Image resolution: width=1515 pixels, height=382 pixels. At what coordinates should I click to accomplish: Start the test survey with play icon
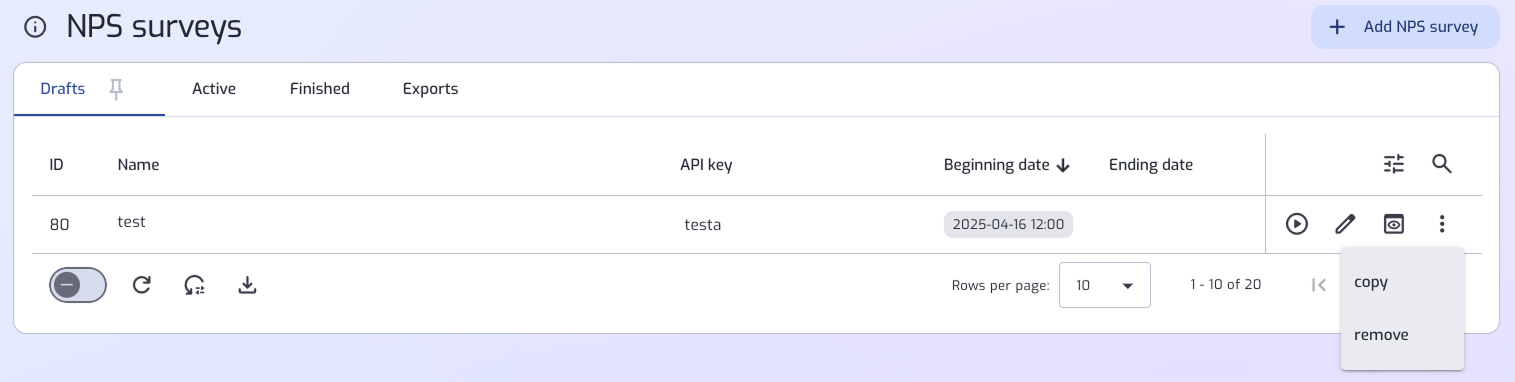1296,224
